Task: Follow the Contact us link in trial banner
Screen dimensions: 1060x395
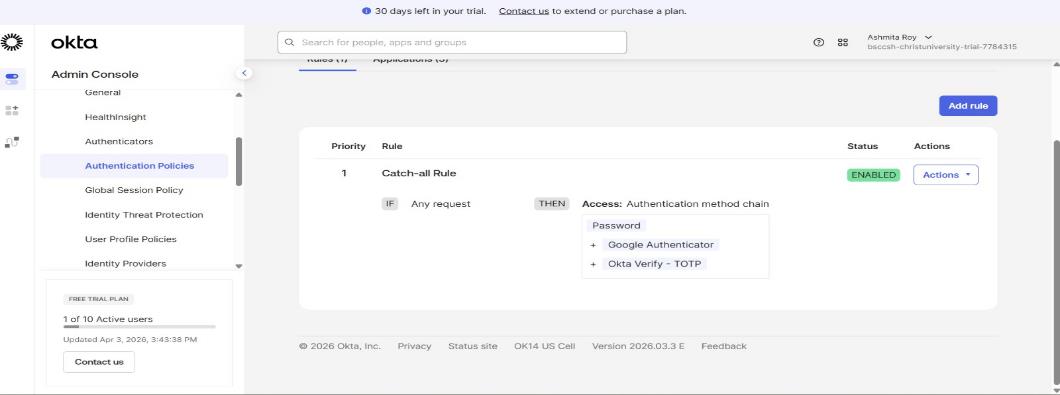Action: point(524,11)
